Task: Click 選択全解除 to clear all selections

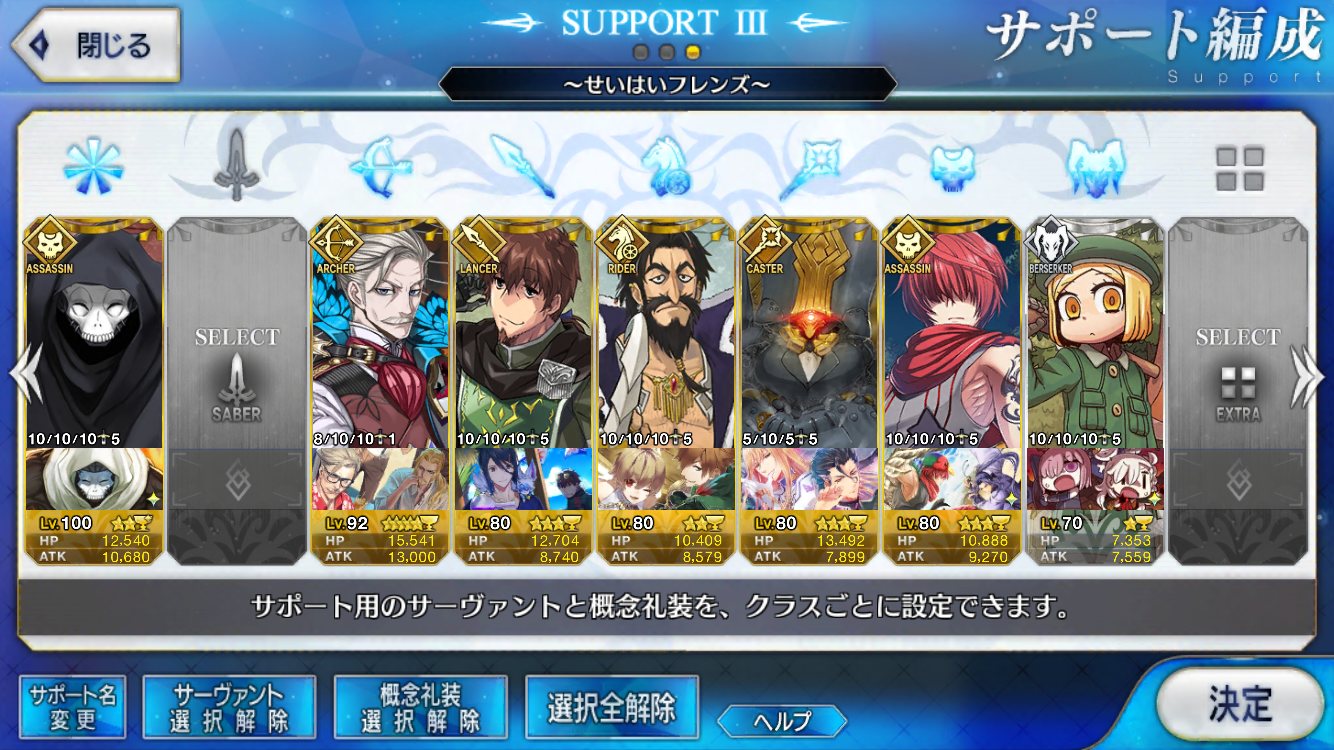Action: pos(611,706)
